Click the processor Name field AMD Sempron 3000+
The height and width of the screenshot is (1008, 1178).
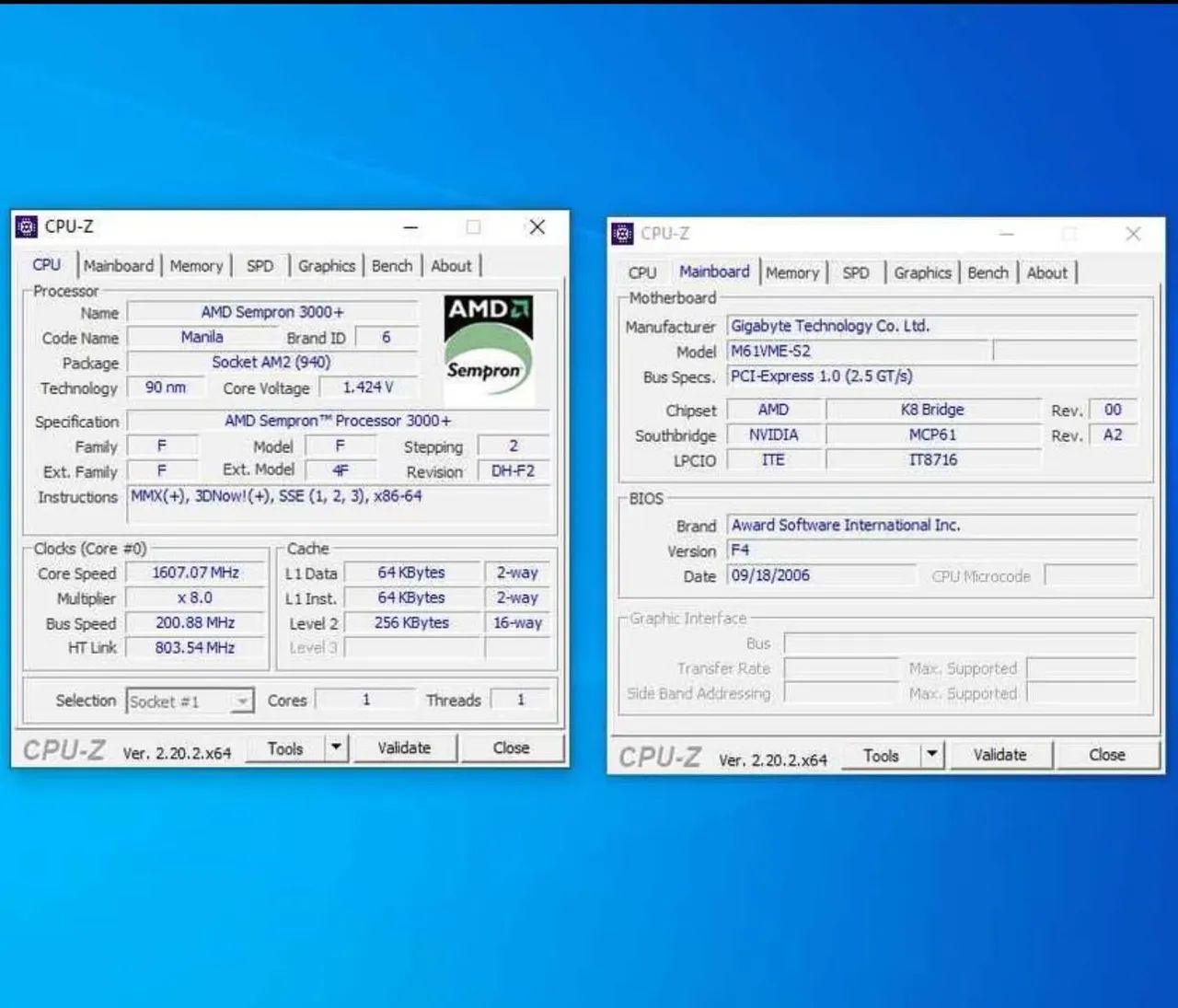[x=272, y=312]
